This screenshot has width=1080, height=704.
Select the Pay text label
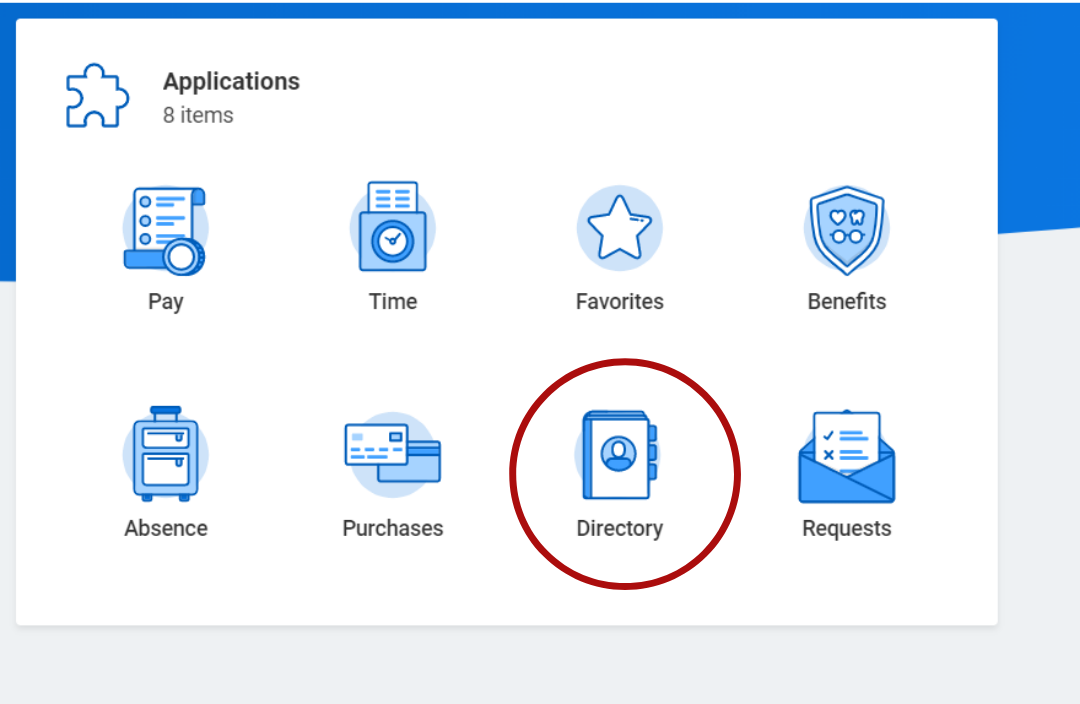(x=166, y=301)
